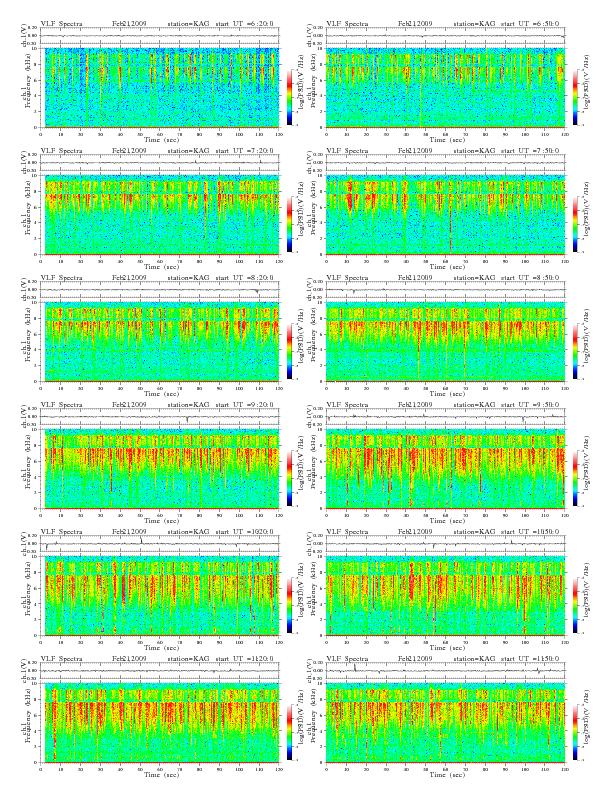Click the PSD color bar beside the 10:50:0 plot
Image resolution: width=612 pixels, height=792 pixels.
tap(576, 605)
